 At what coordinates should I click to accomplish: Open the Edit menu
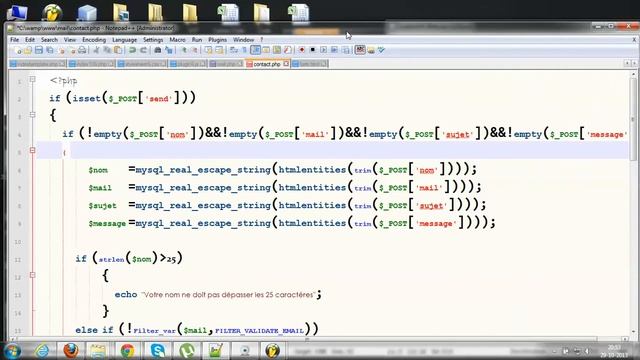tap(30, 40)
